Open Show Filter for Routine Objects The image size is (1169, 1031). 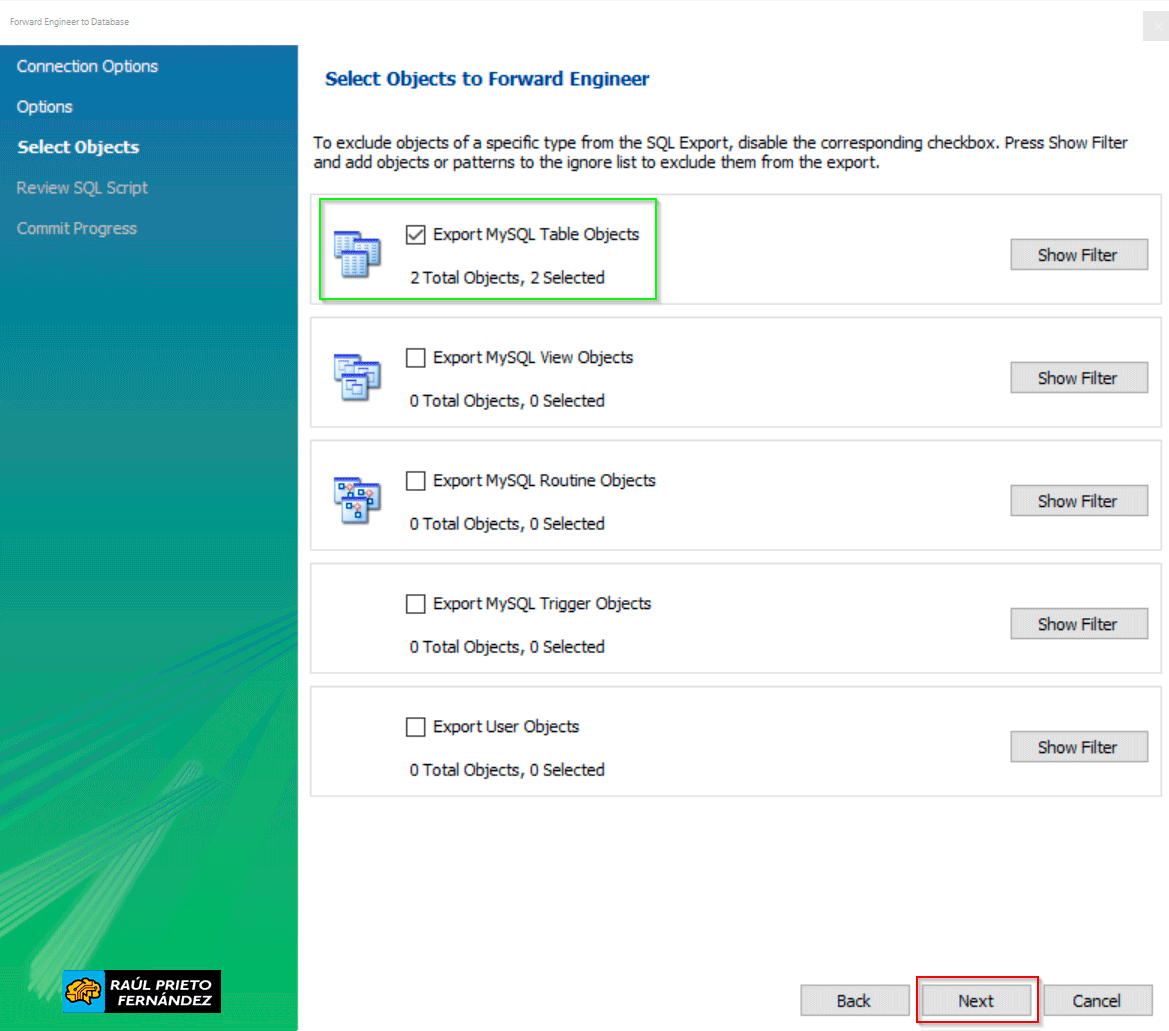click(x=1078, y=501)
